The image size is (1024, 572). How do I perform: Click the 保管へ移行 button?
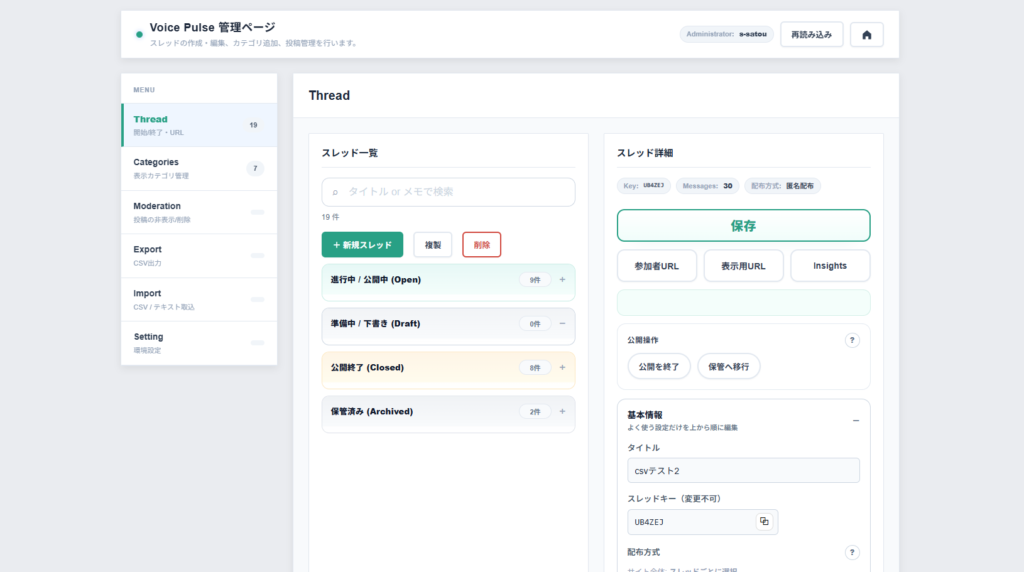(728, 366)
